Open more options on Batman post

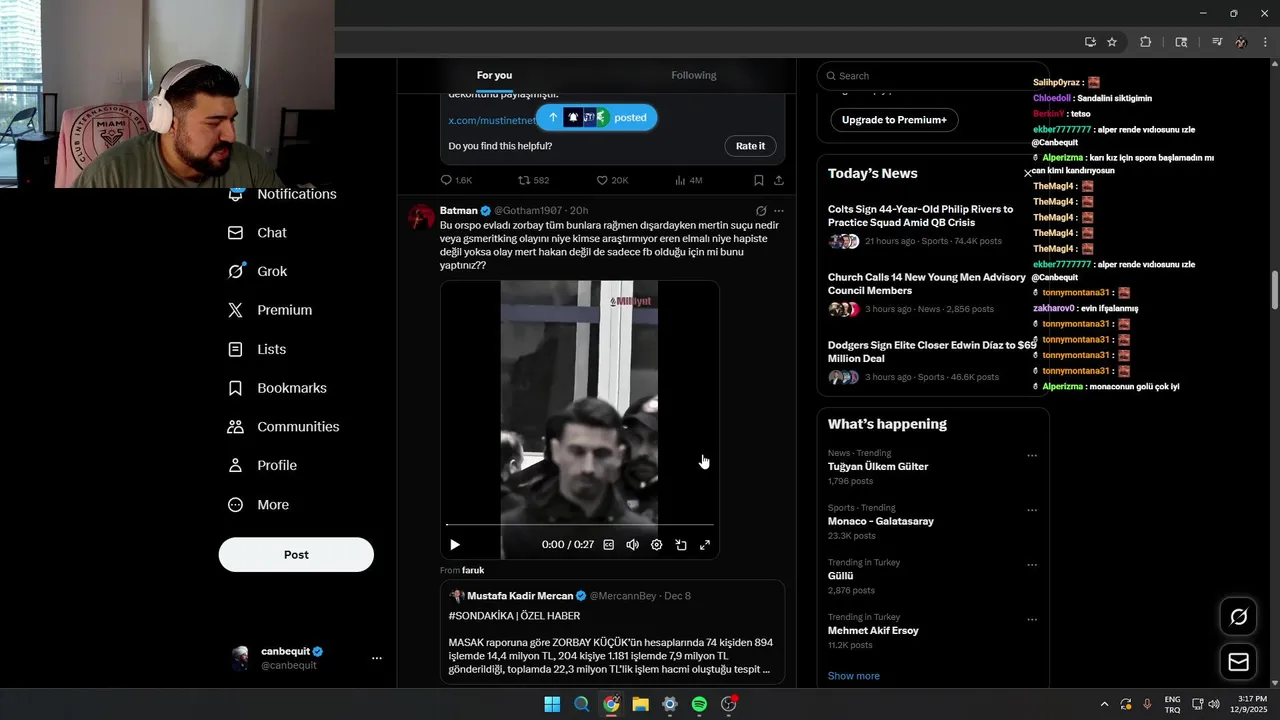pos(779,211)
